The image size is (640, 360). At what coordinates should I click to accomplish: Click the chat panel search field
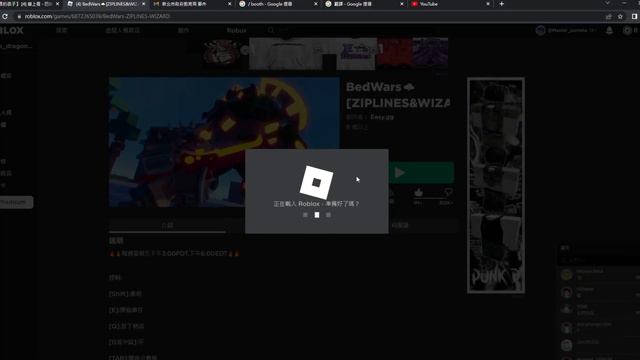pos(598,260)
